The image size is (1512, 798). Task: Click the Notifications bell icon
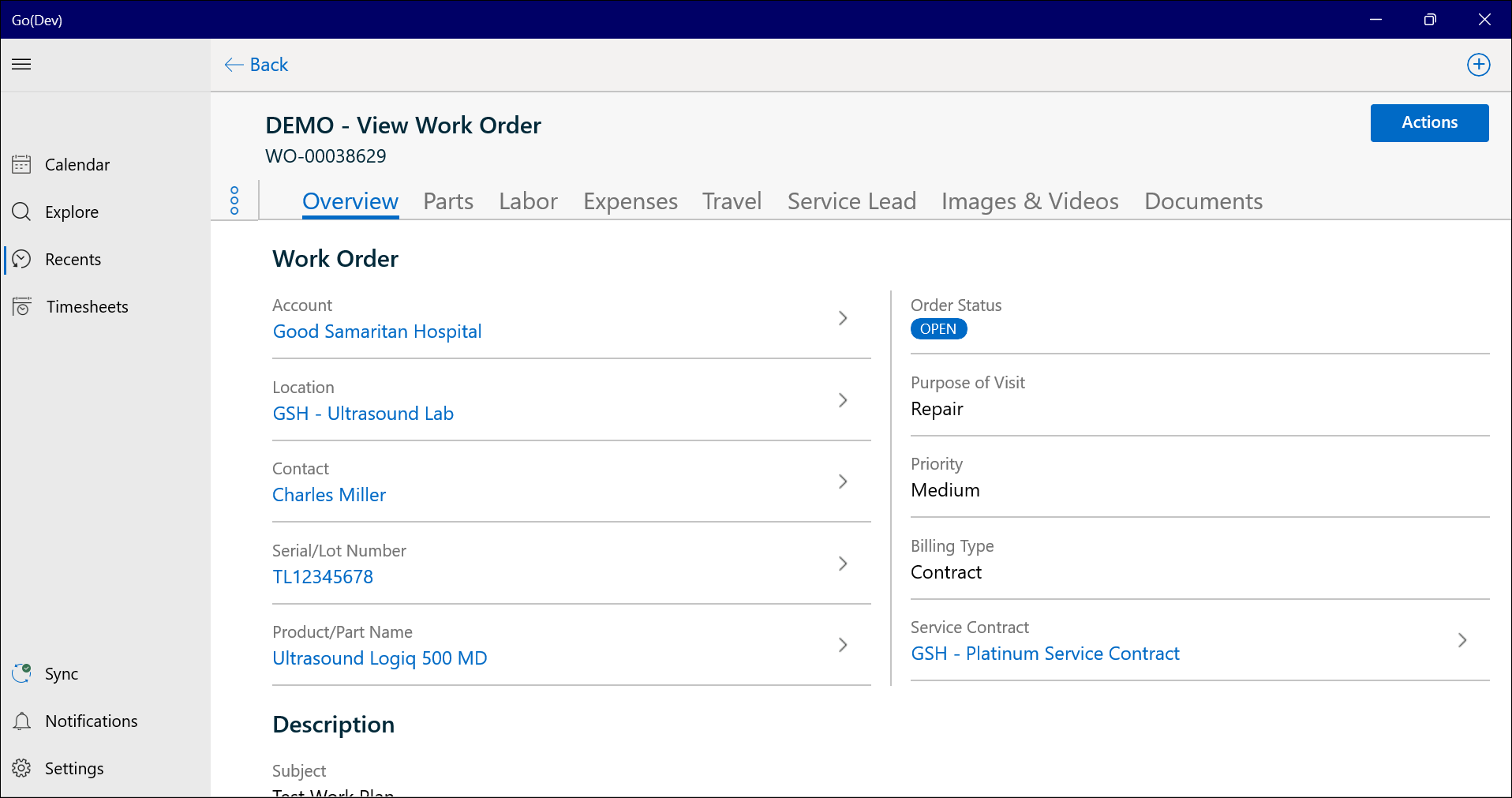pyautogui.click(x=21, y=721)
